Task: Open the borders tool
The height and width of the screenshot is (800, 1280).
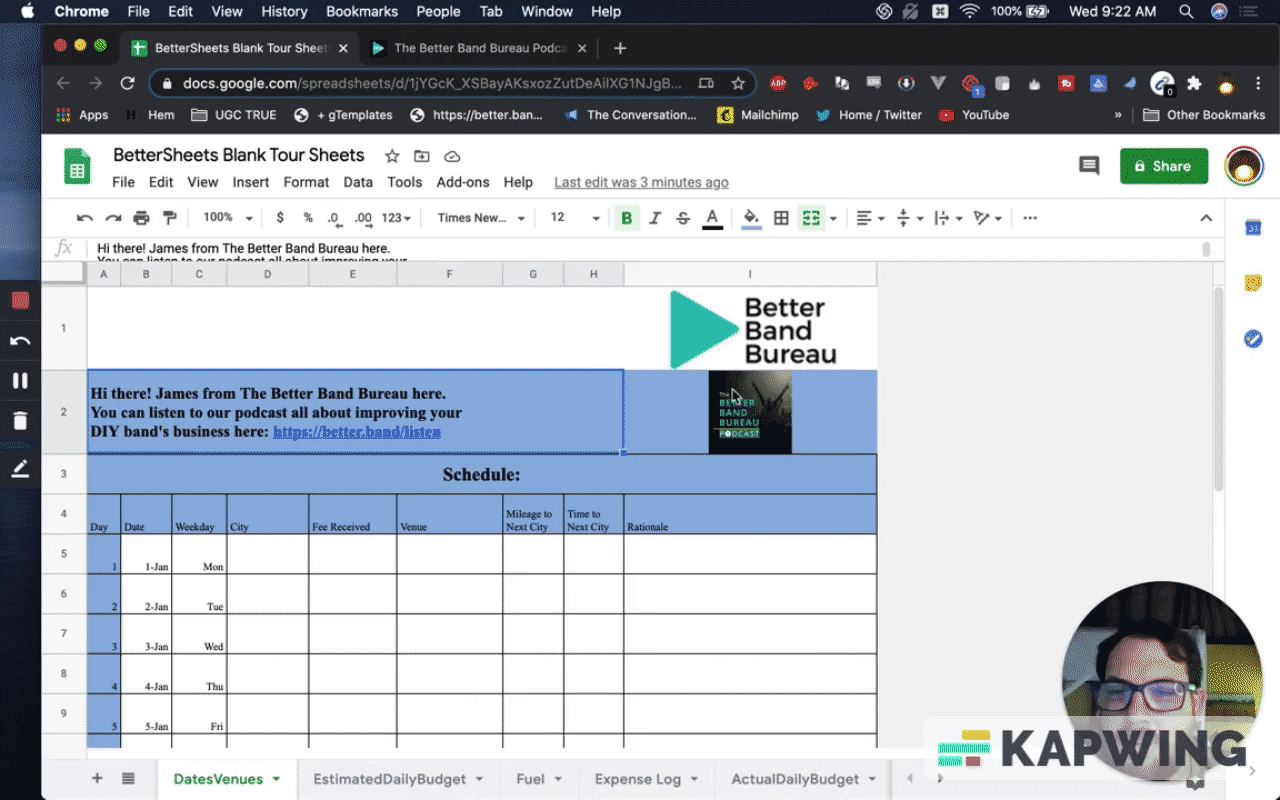Action: [x=782, y=218]
